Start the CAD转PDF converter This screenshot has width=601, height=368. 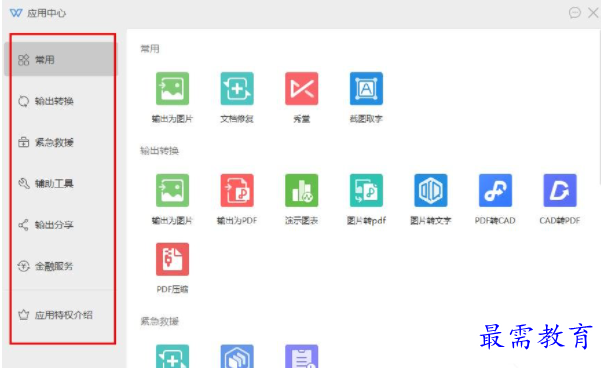(560, 191)
